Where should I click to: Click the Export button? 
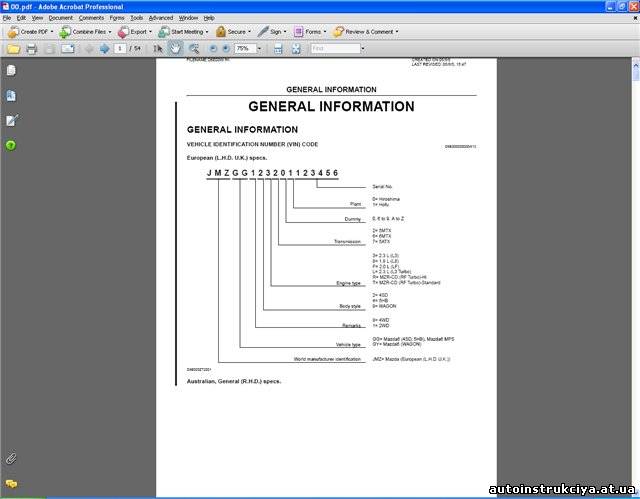point(132,32)
